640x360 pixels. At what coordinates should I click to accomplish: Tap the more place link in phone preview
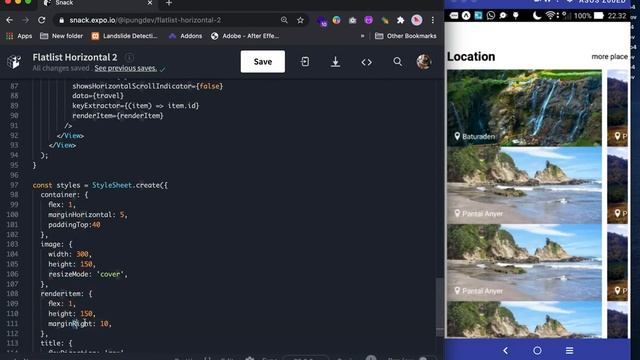(x=609, y=57)
